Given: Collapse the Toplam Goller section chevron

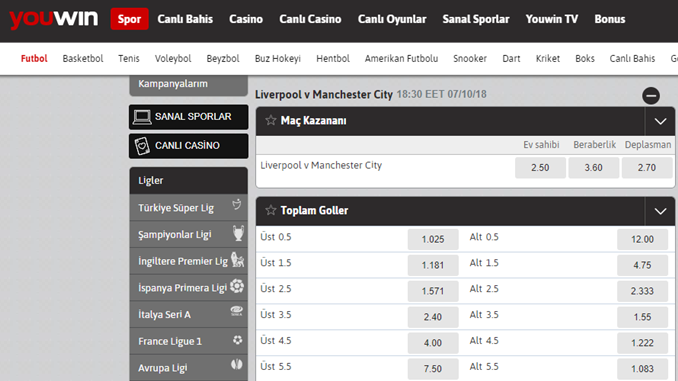Looking at the screenshot, I should coord(660,211).
